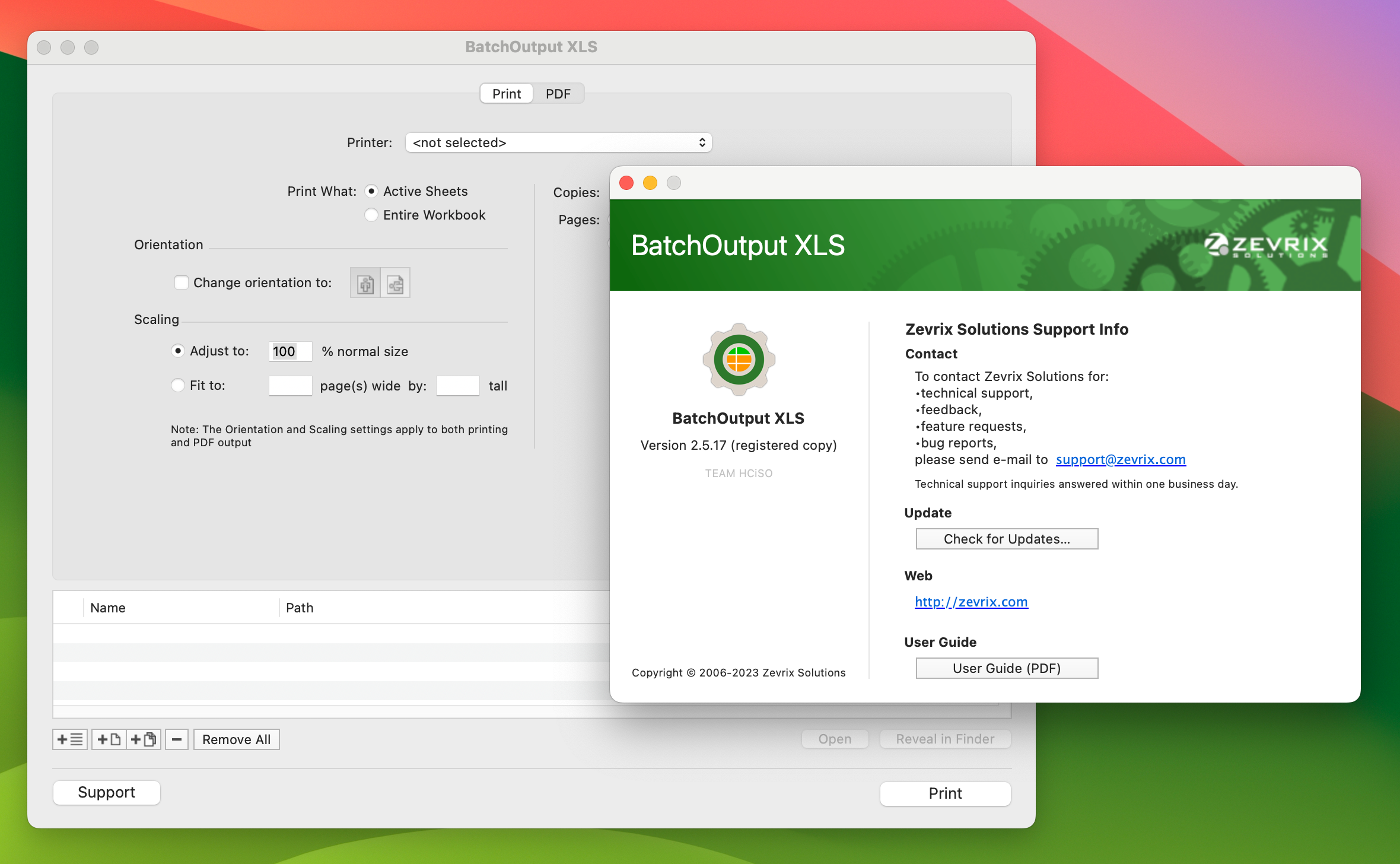
Task: Switch to the PDF tab
Action: [x=557, y=93]
